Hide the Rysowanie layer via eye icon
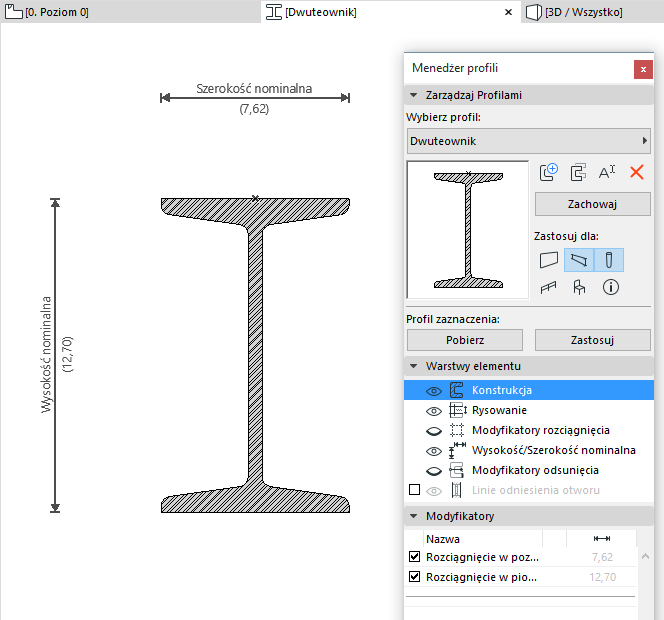This screenshot has height=620, width=664. 434,410
